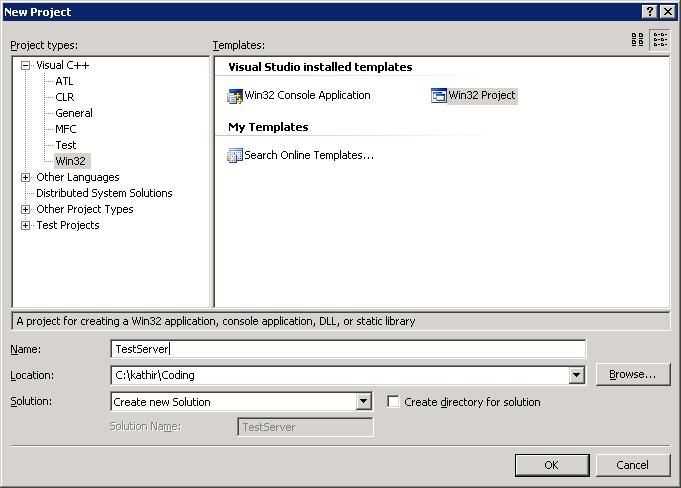Click the Browse... button

click(632, 375)
